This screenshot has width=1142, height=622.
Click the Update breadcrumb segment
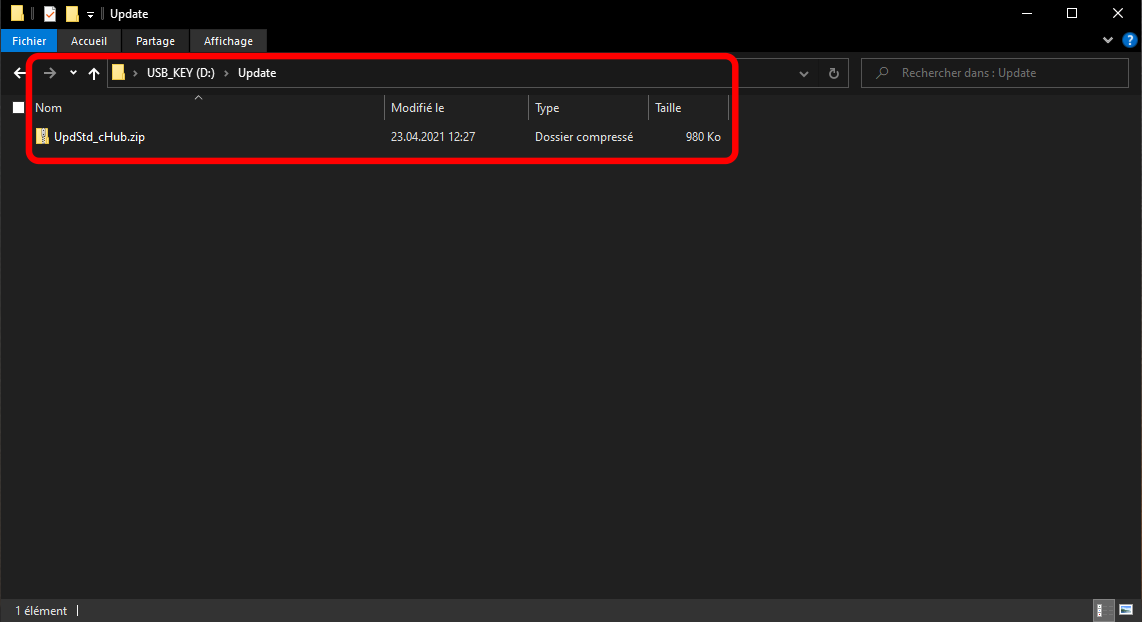pyautogui.click(x=257, y=73)
